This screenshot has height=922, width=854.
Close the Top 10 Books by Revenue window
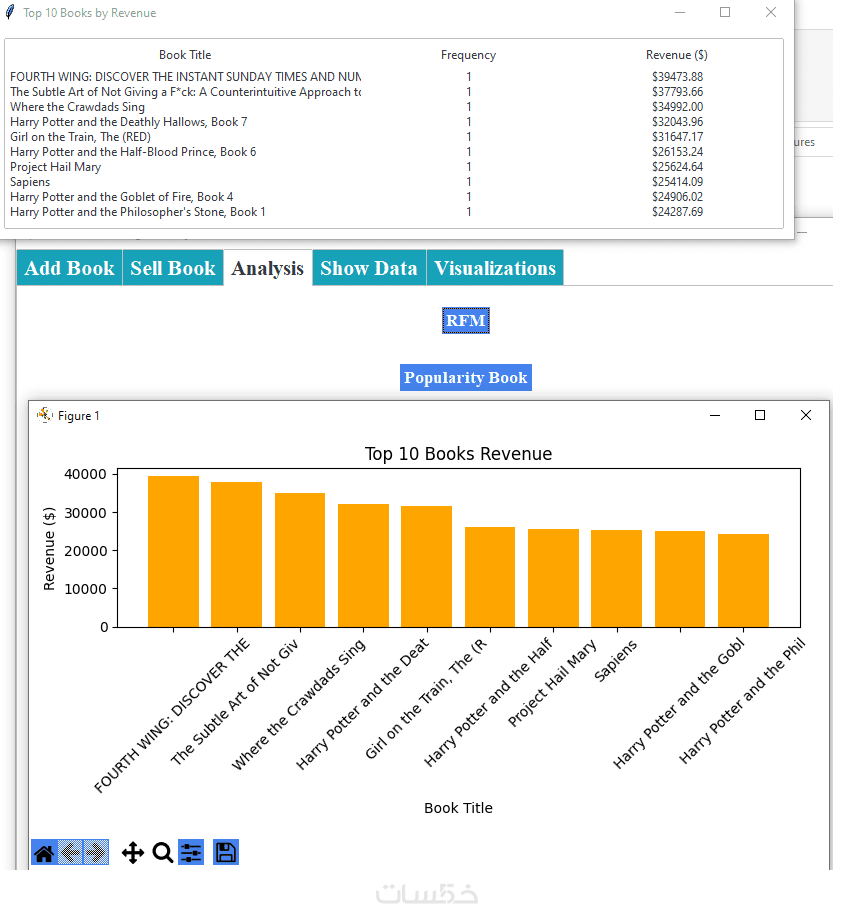coord(771,12)
